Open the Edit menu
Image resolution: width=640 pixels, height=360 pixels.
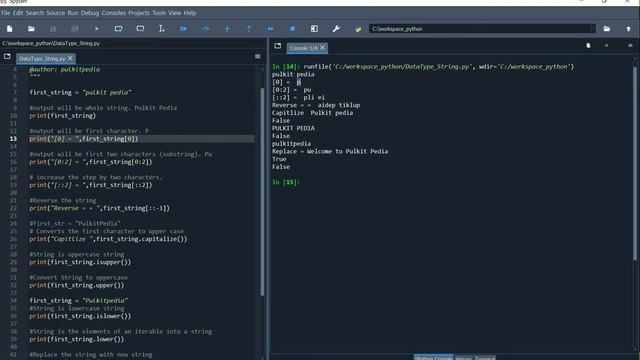pos(18,13)
